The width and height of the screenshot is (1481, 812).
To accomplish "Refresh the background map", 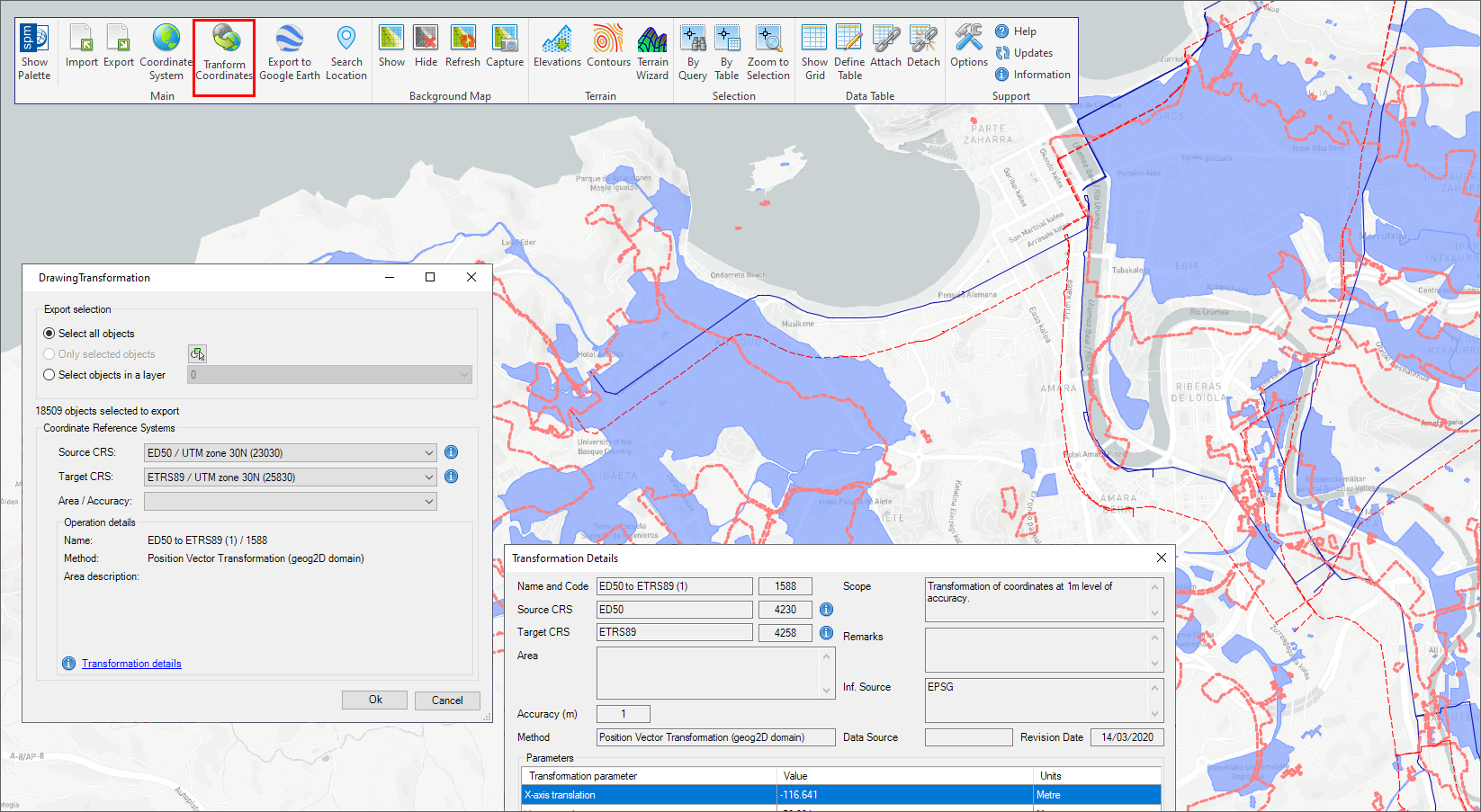I will [x=462, y=46].
